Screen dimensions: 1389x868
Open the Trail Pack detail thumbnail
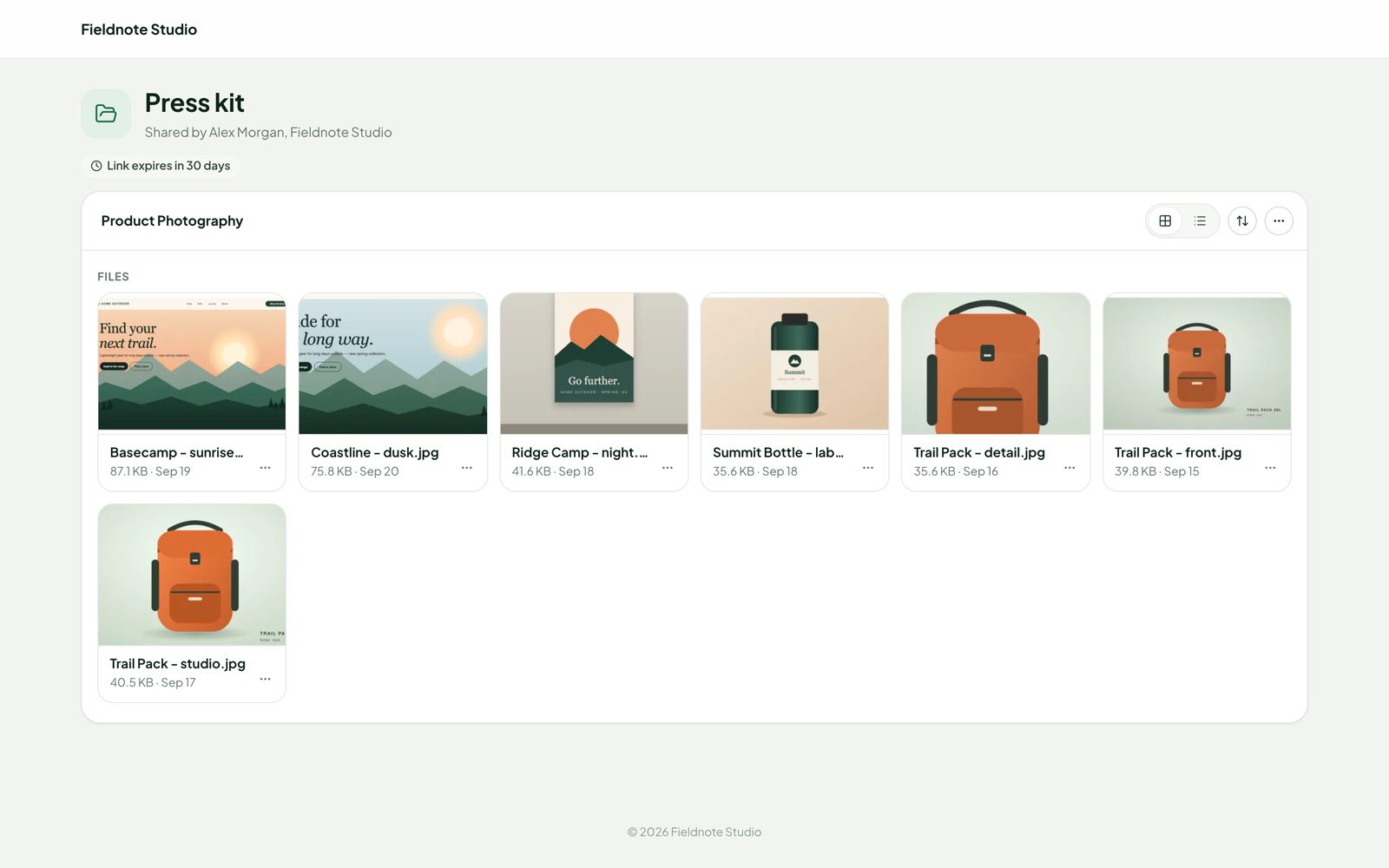(x=996, y=364)
